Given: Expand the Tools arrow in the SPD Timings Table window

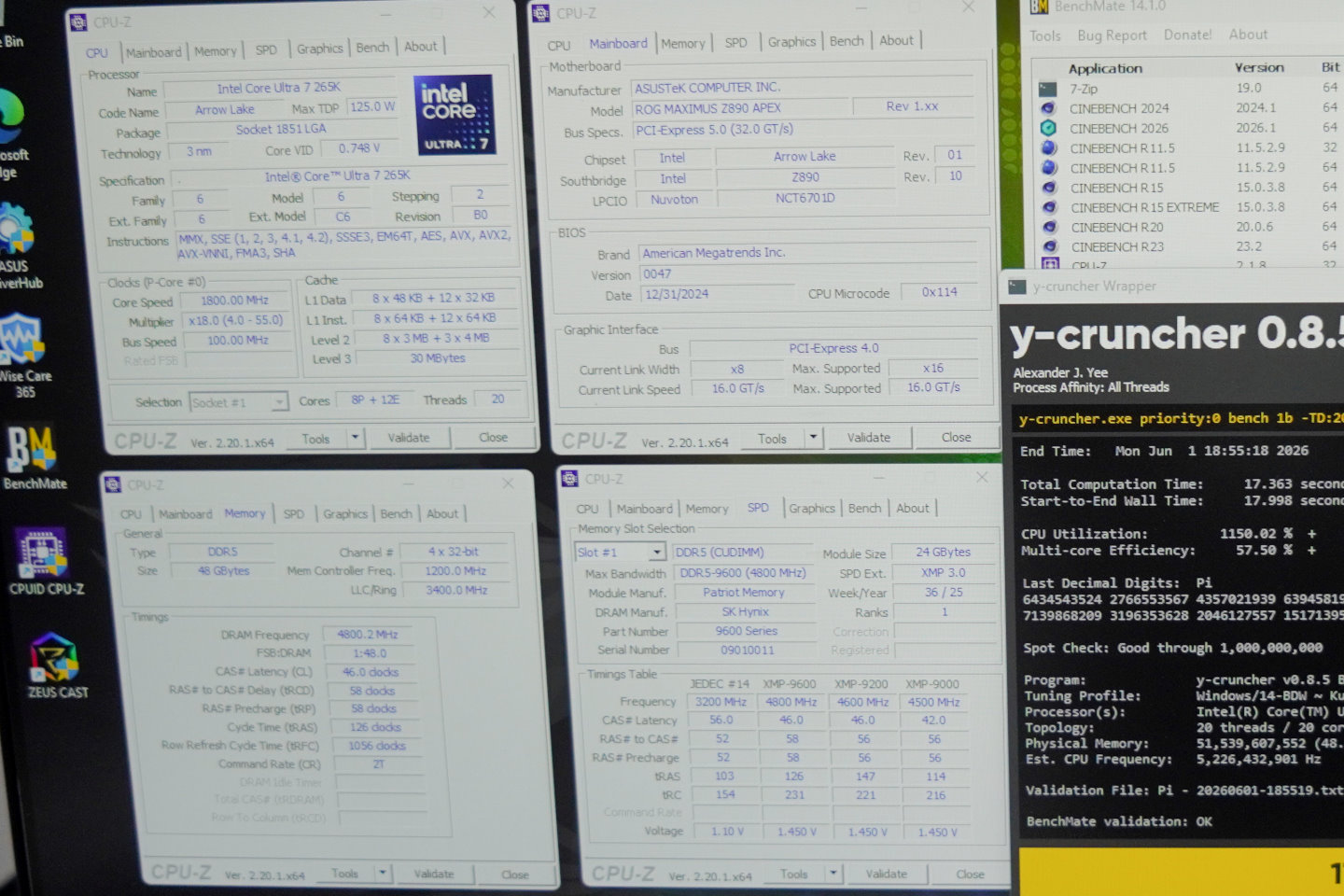Looking at the screenshot, I should [833, 874].
